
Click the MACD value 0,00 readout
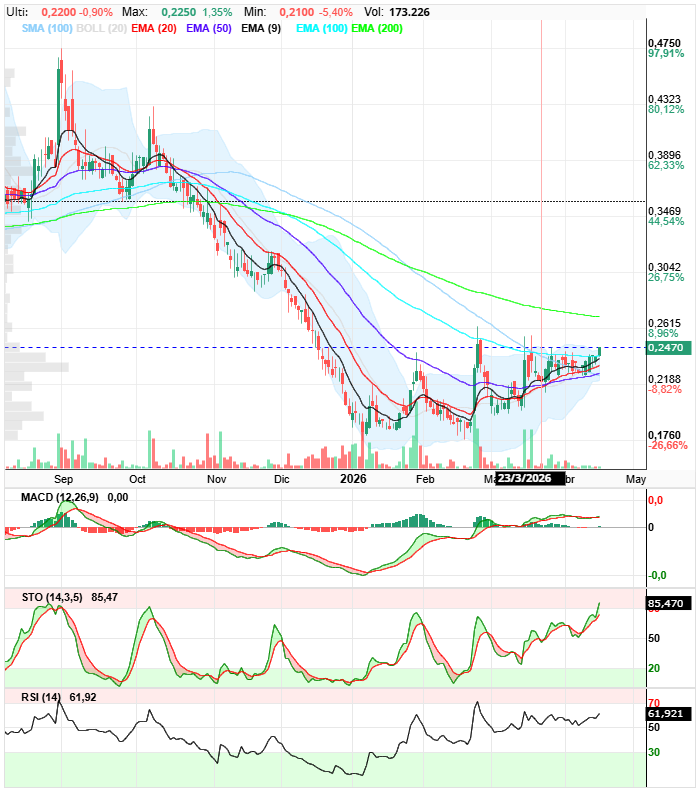coord(118,498)
